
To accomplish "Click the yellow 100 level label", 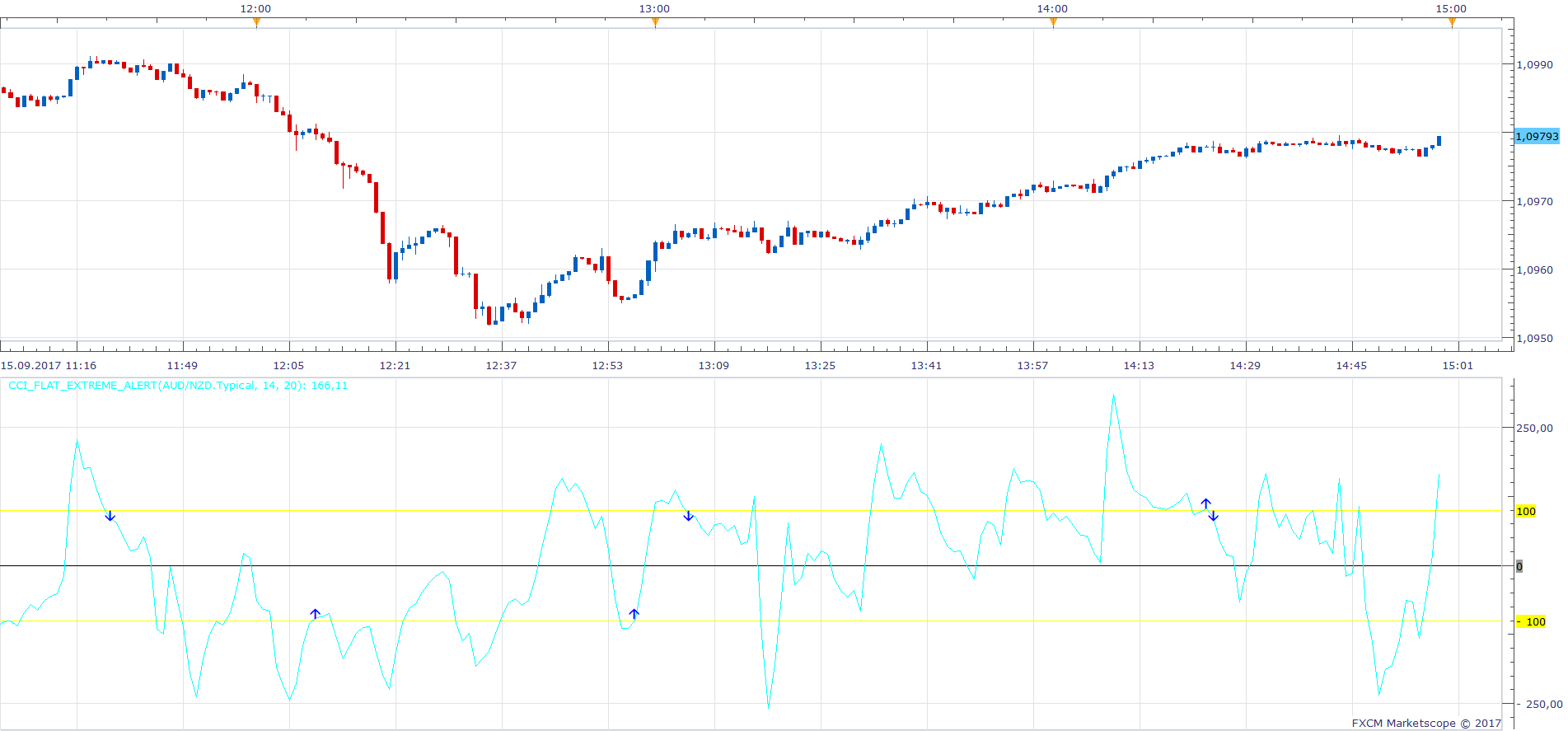I will pos(1526,511).
